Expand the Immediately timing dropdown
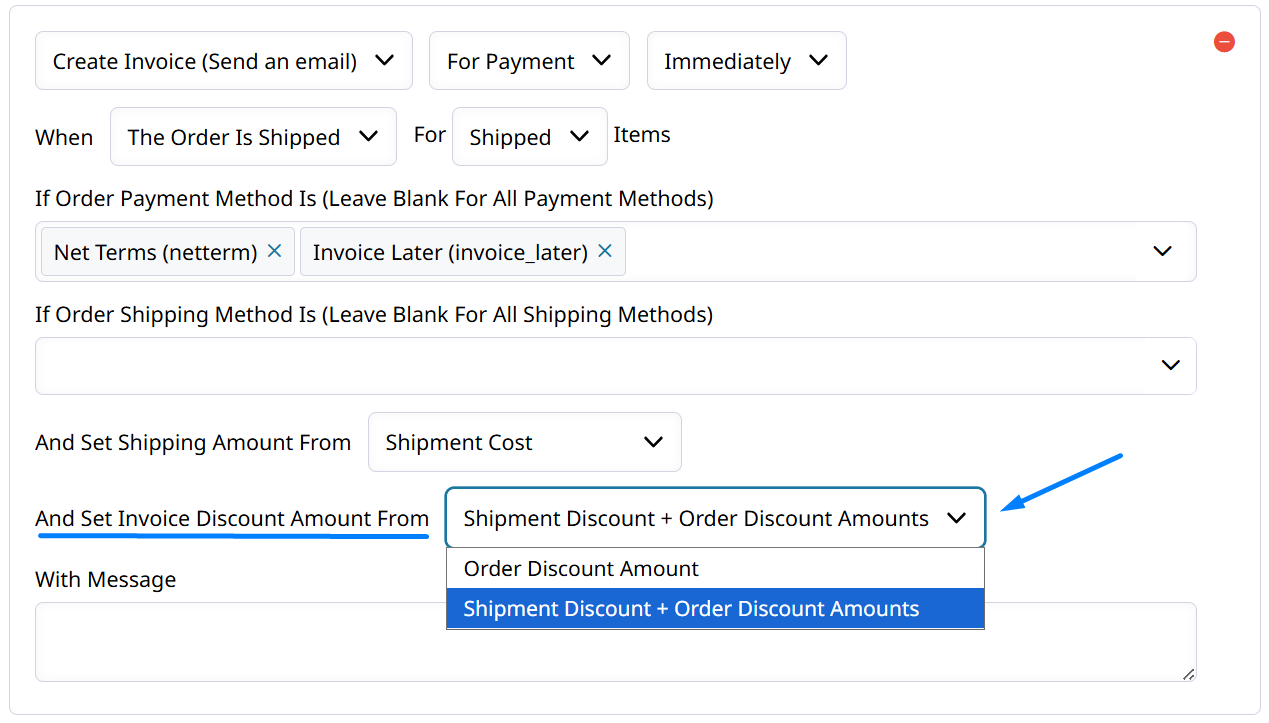Screen dimensions: 1269x723 point(746,61)
